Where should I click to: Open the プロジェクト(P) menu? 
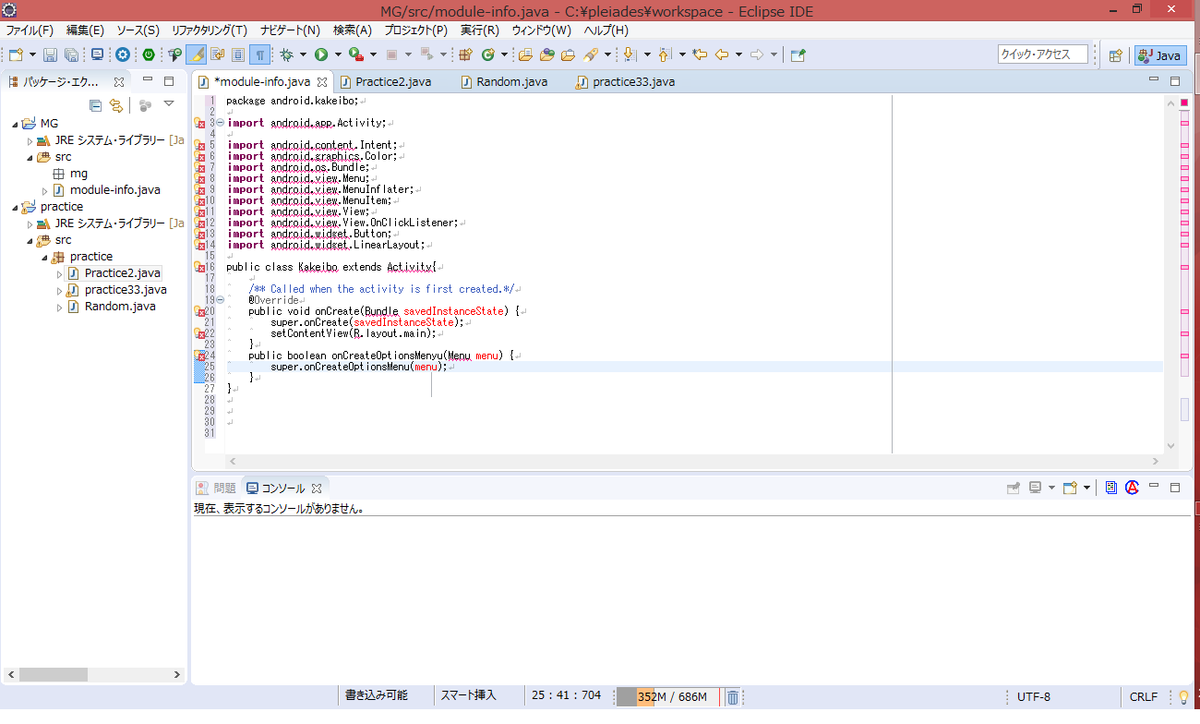416,30
